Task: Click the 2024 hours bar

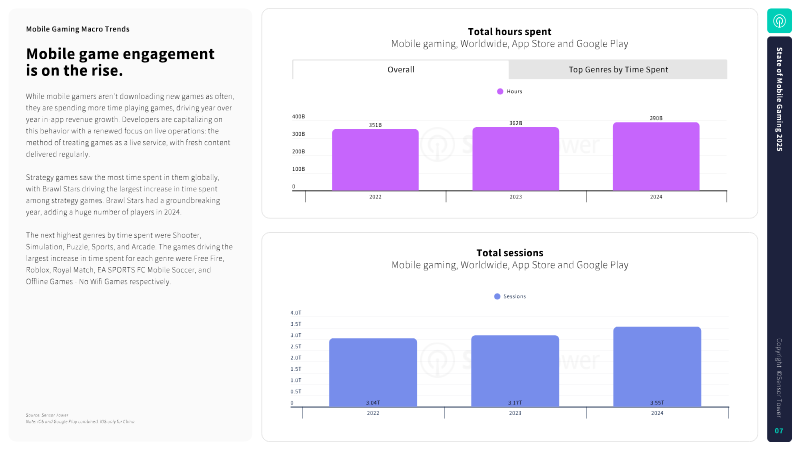Action: click(656, 156)
